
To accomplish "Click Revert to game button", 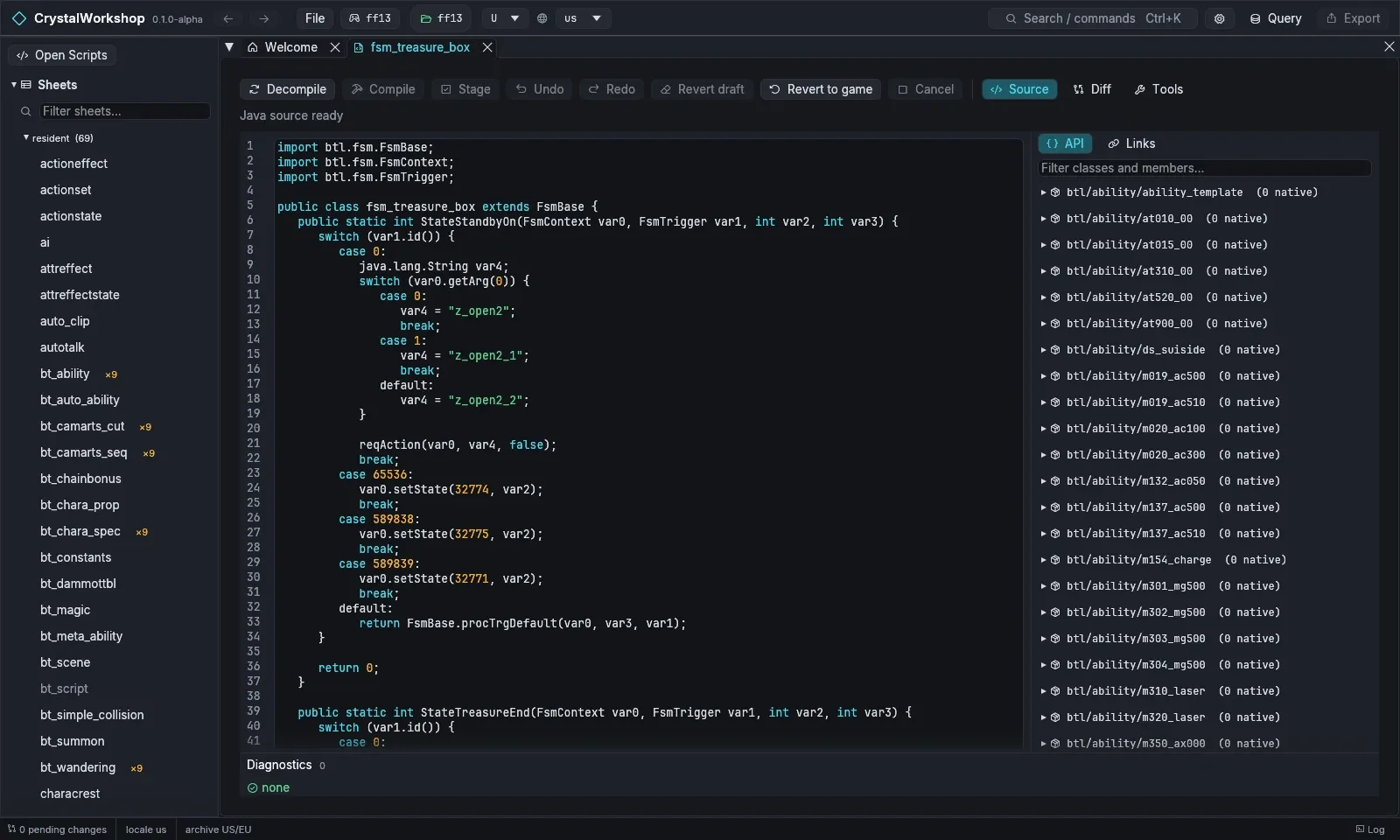I will [821, 89].
